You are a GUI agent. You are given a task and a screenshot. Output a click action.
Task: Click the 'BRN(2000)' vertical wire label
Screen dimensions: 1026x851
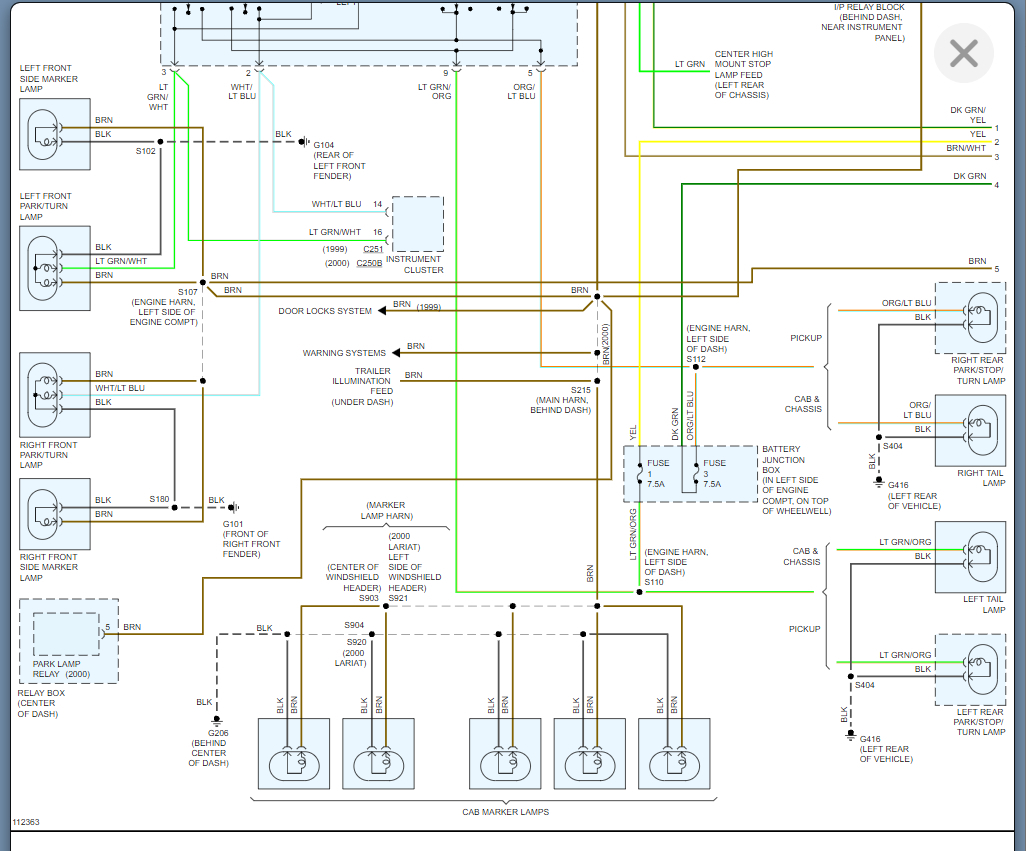[x=606, y=344]
